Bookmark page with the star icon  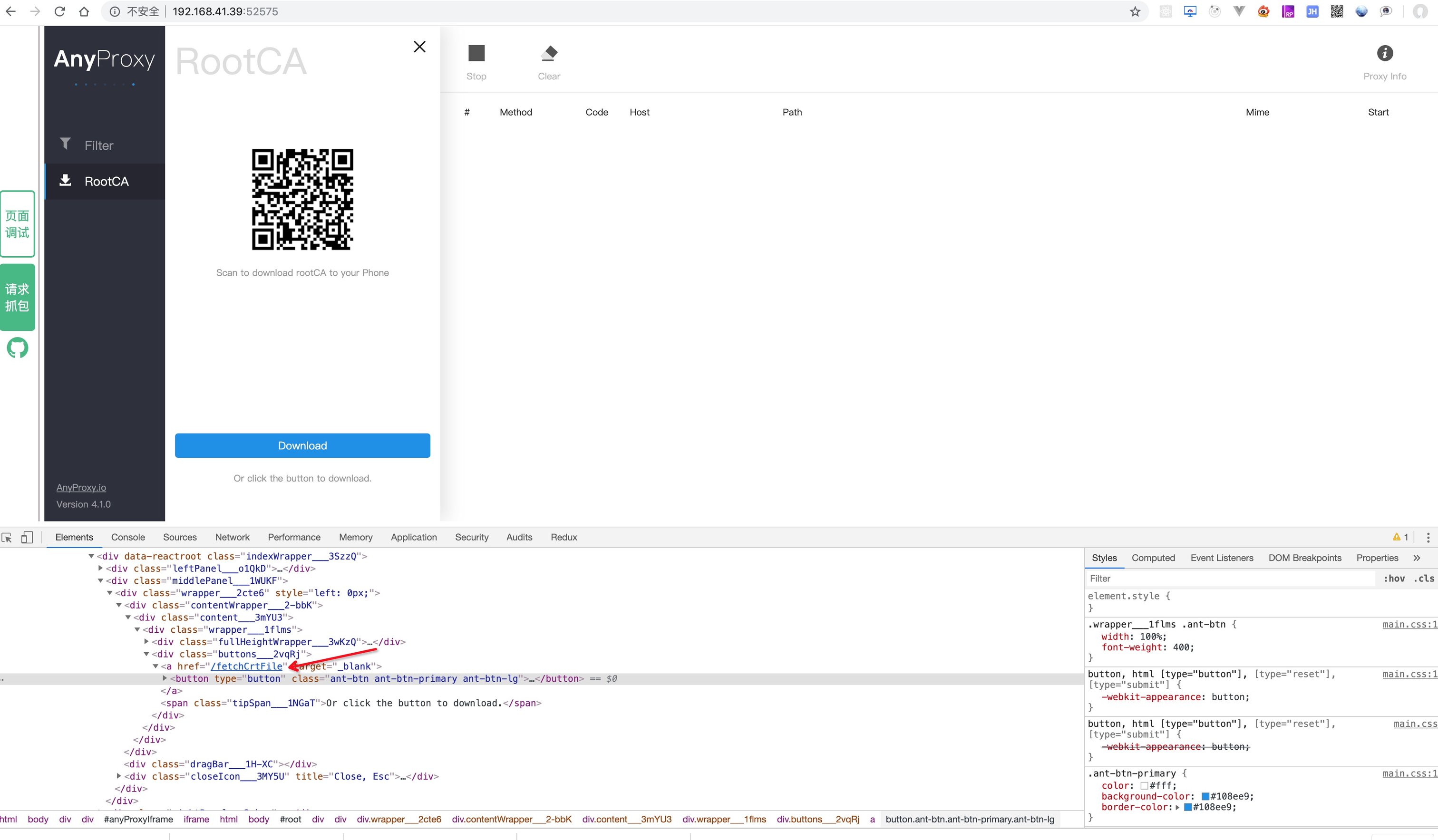coord(1135,11)
